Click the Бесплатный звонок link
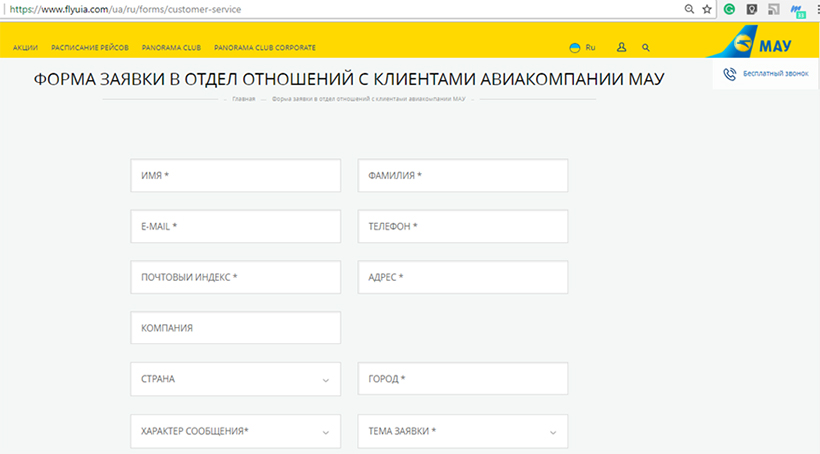Image resolution: width=820 pixels, height=454 pixels. tap(775, 74)
